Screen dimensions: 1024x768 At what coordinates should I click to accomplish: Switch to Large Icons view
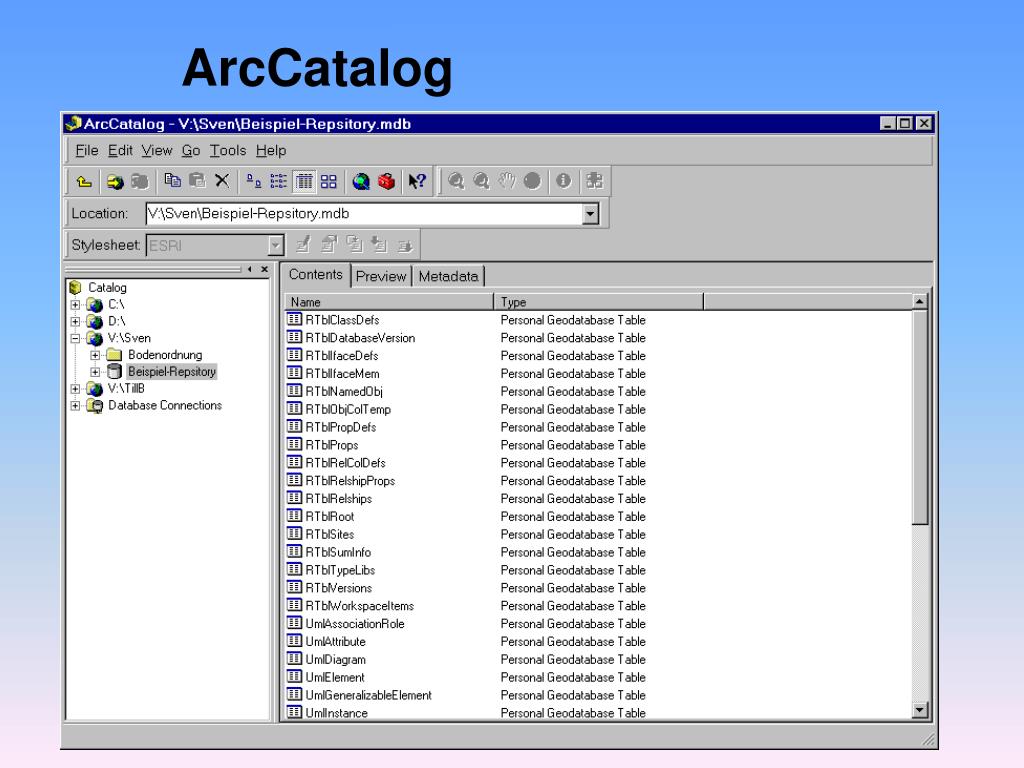point(254,181)
